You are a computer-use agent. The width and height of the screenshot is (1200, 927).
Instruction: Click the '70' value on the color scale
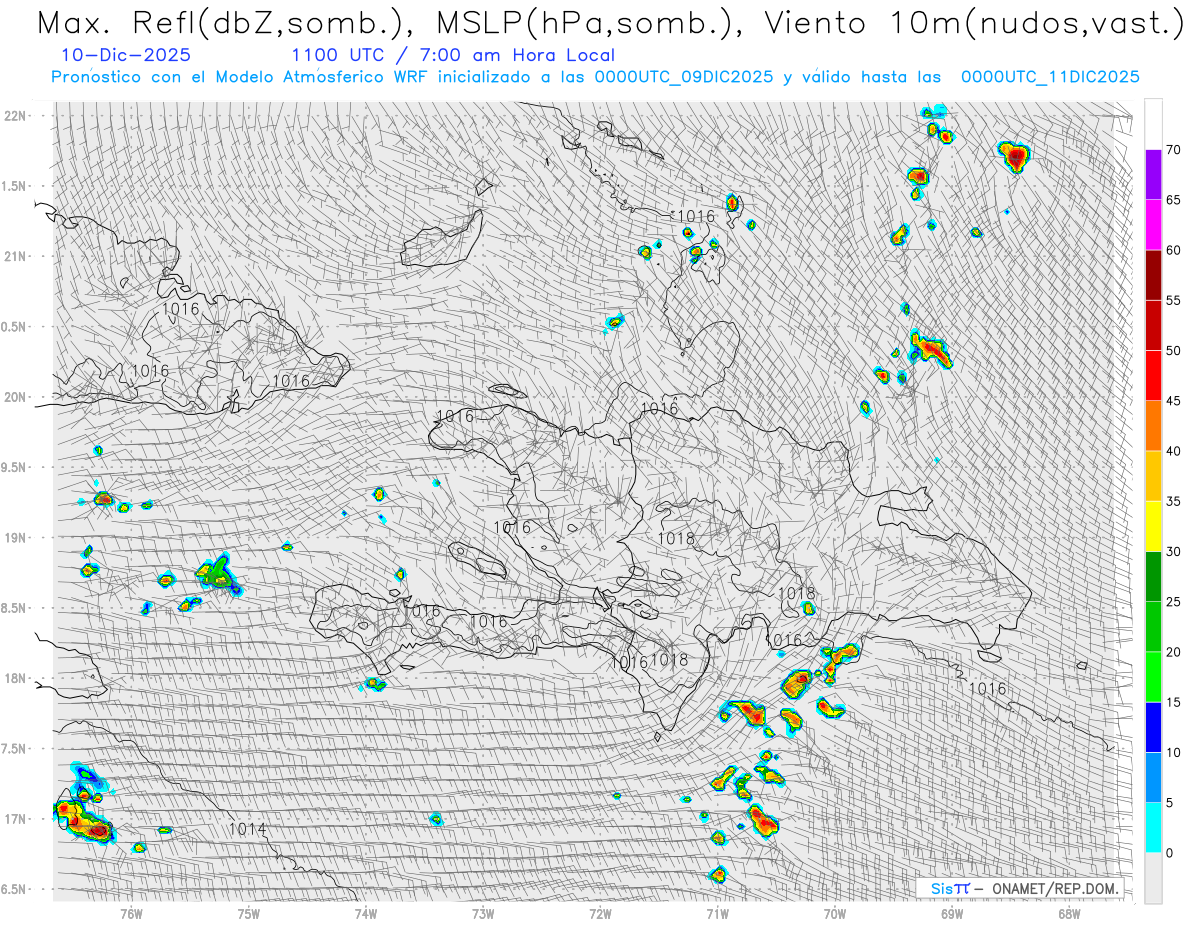tap(1174, 150)
